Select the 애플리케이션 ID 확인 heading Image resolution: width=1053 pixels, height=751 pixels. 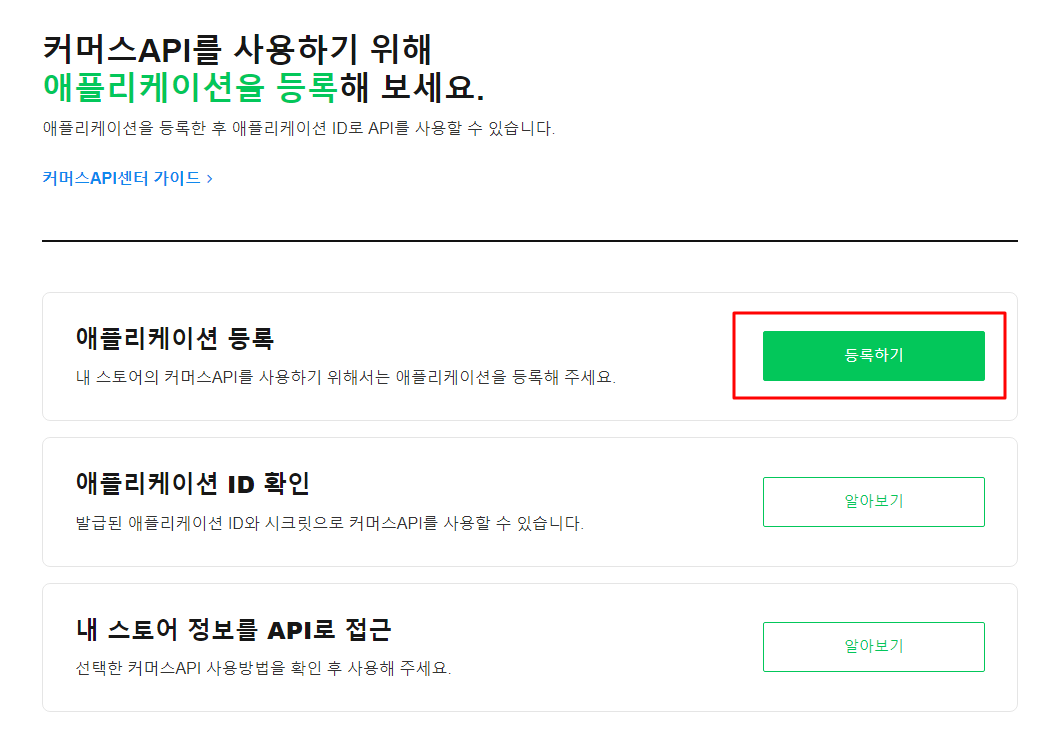pyautogui.click(x=192, y=483)
